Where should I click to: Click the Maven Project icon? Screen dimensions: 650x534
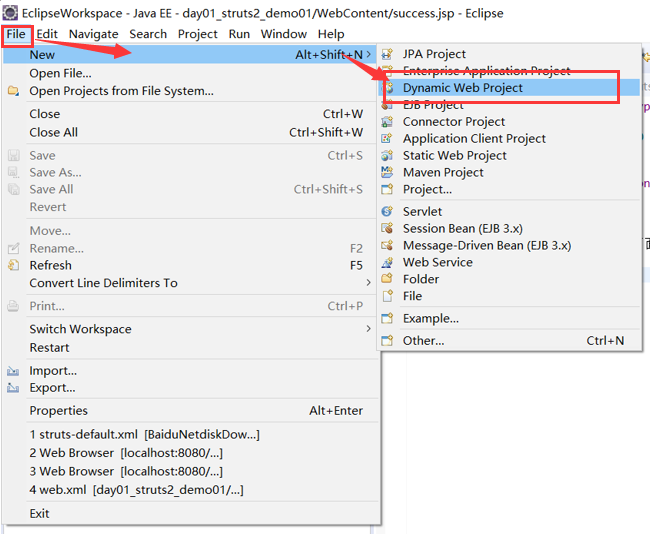click(x=387, y=172)
